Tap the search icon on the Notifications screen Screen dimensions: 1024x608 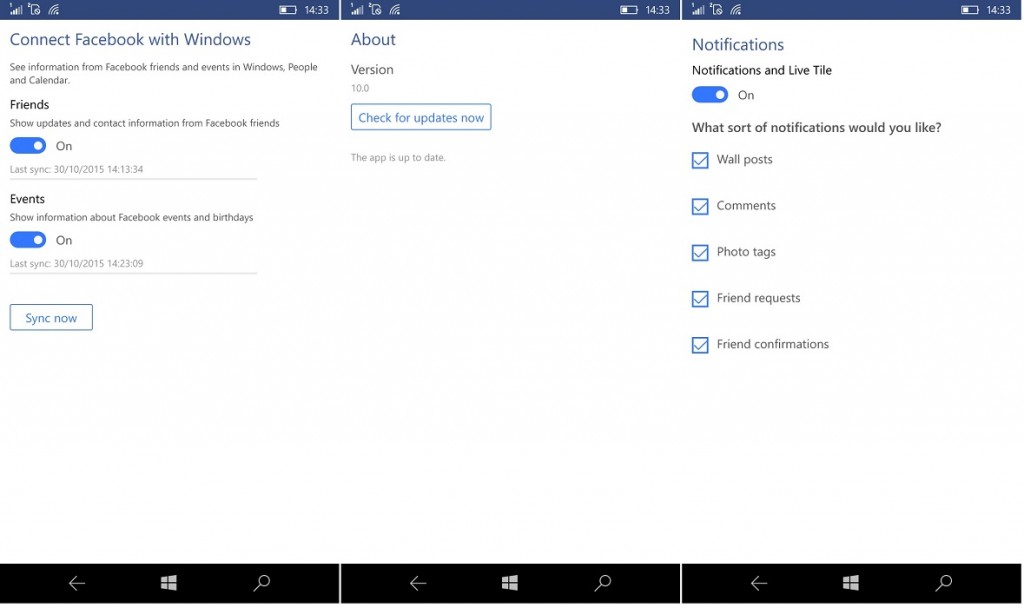pos(943,583)
